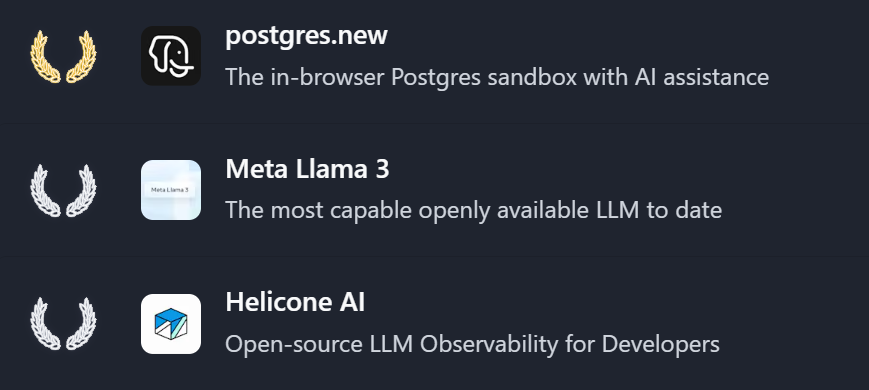The width and height of the screenshot is (869, 390).
Task: Select the Meta Llama 3 product thumbnail
Action: point(171,190)
